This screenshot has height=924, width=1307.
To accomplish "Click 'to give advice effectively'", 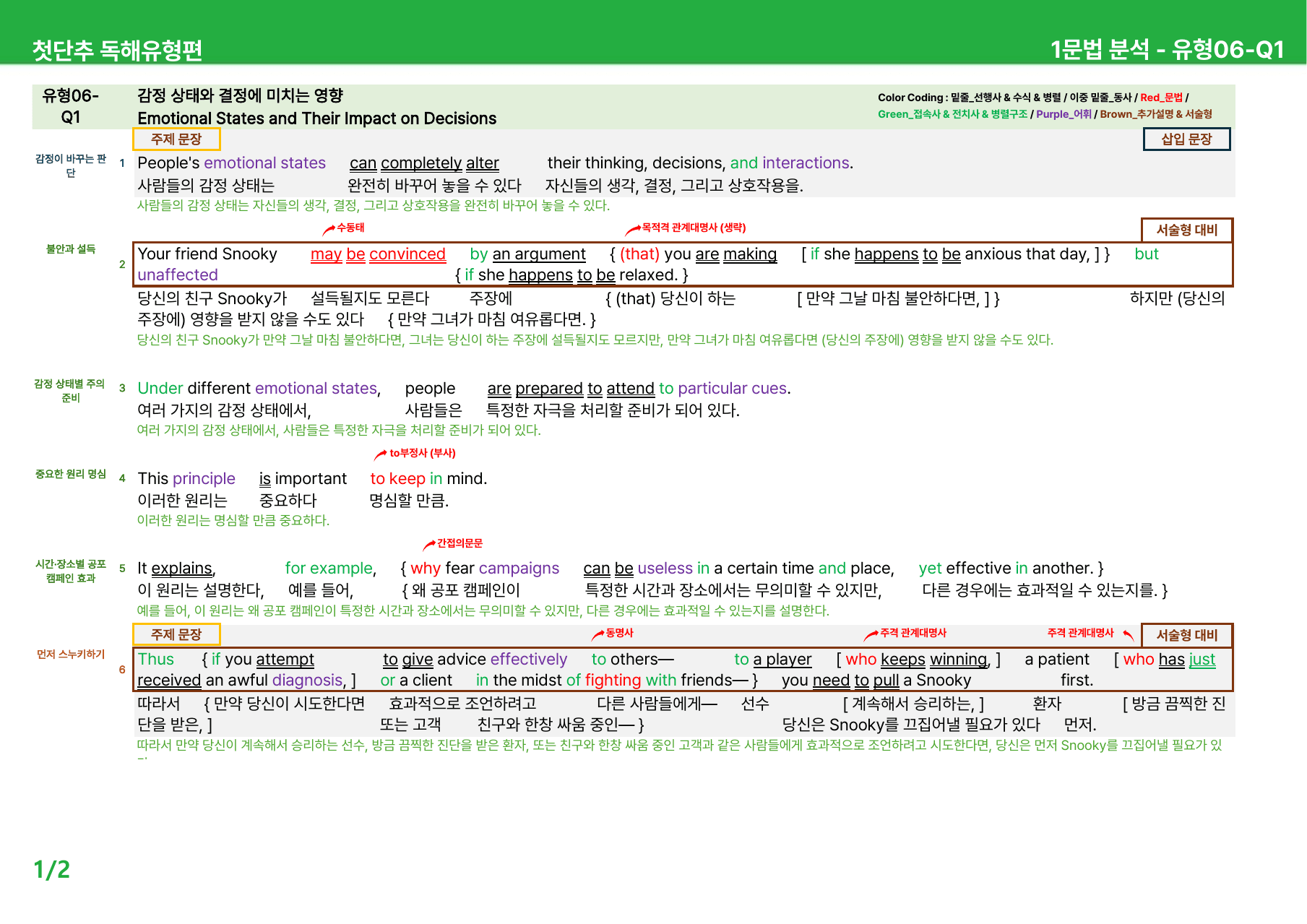I will click(x=475, y=660).
